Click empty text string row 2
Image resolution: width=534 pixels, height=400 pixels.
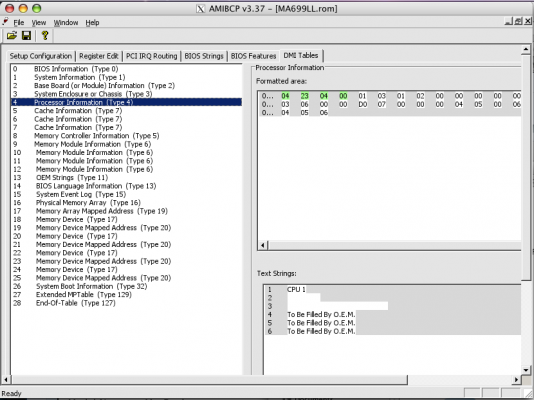[303, 298]
